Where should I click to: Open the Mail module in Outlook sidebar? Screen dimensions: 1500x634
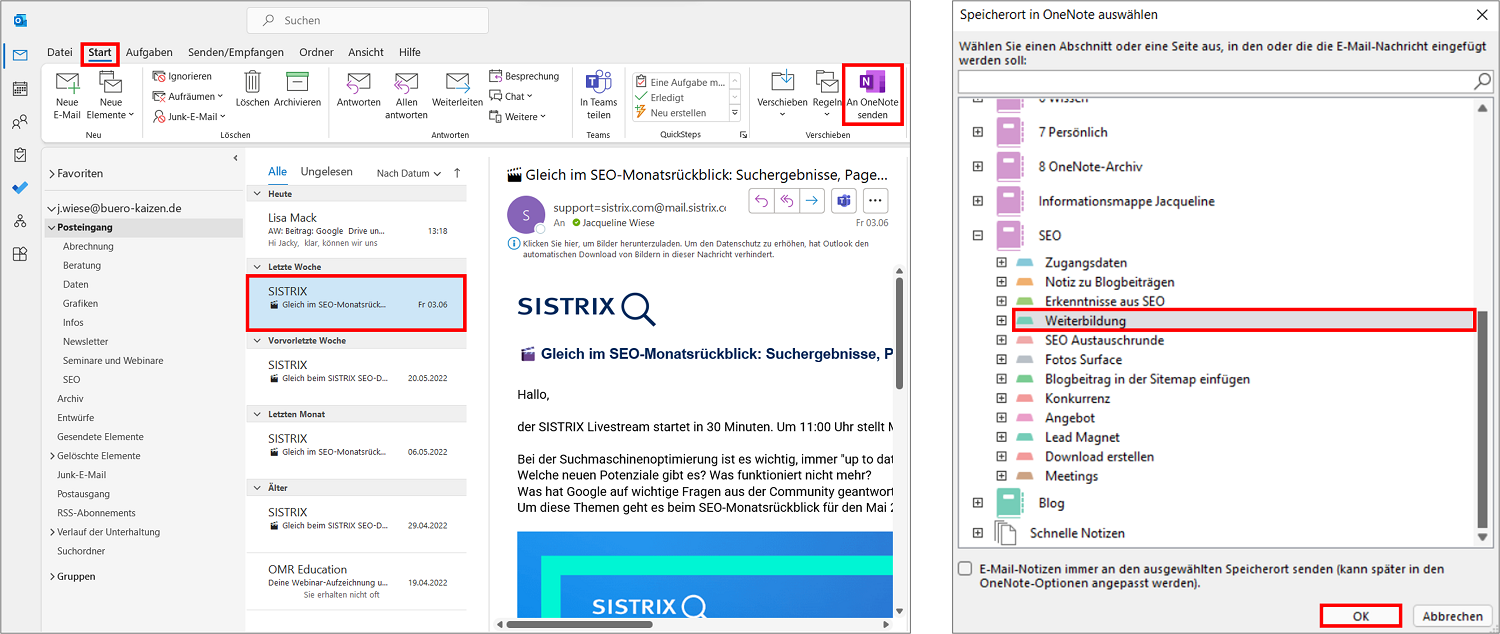(x=20, y=55)
